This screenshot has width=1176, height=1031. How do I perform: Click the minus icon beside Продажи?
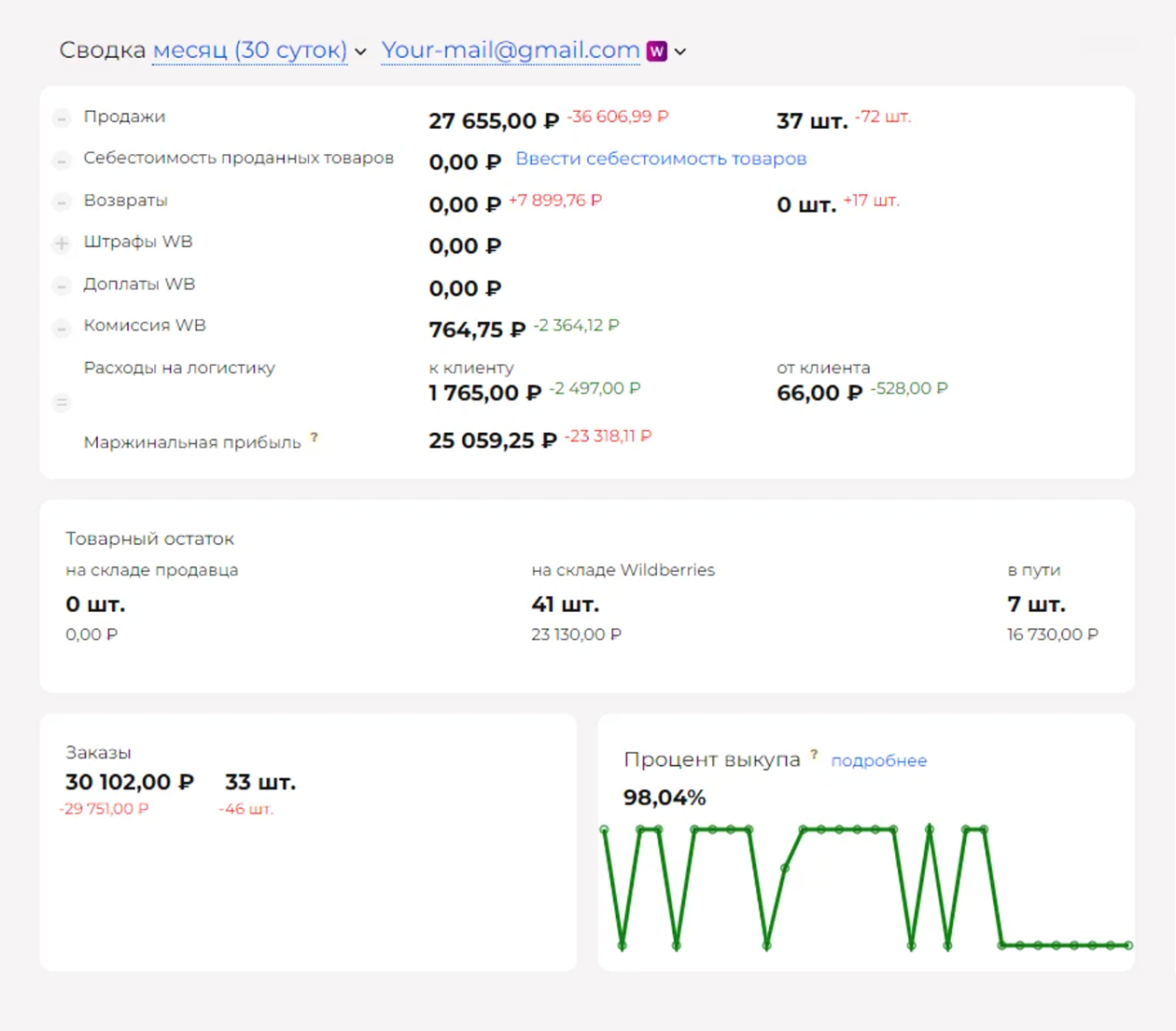[x=62, y=118]
